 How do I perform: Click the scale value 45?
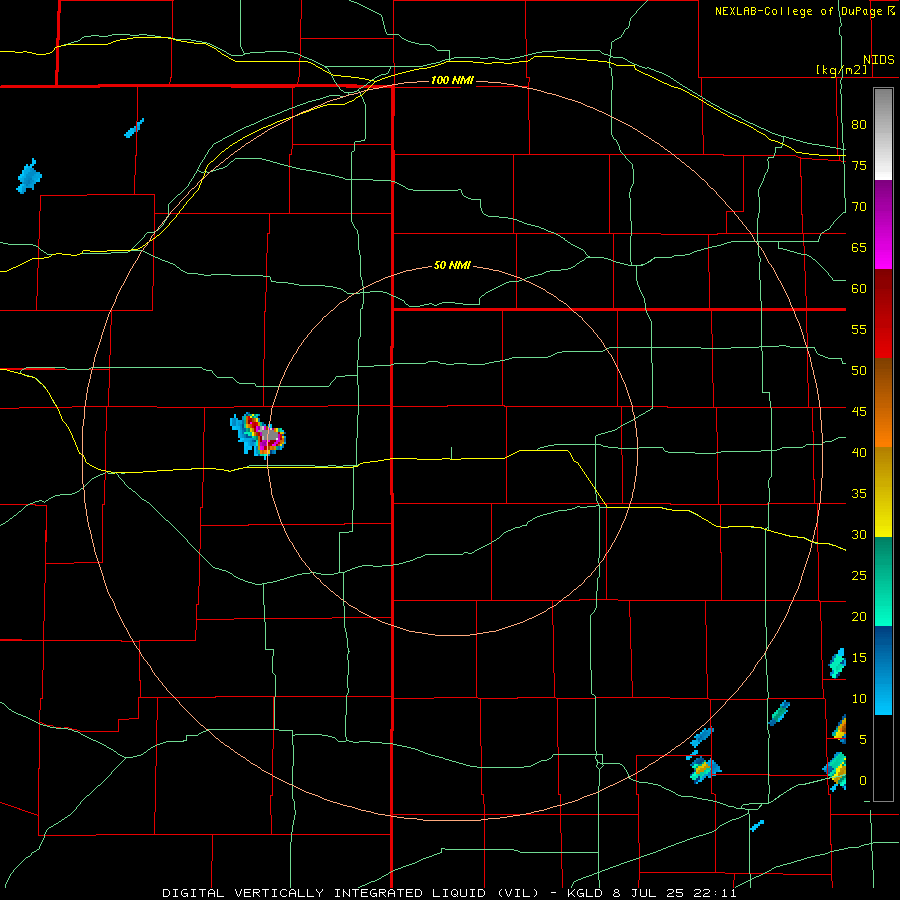[x=859, y=412]
